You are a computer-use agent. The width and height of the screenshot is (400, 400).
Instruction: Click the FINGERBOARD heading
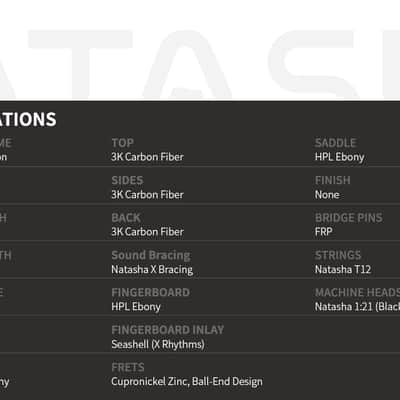tap(151, 292)
